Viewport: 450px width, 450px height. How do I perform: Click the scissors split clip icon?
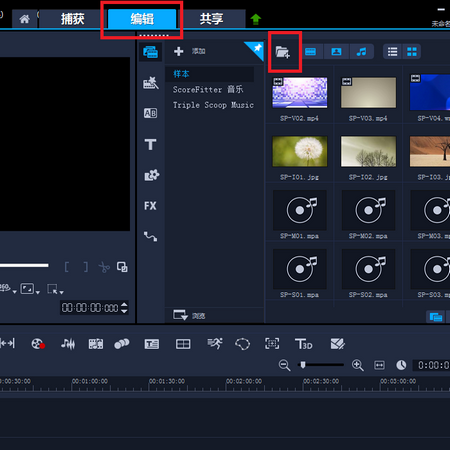[x=104, y=267]
